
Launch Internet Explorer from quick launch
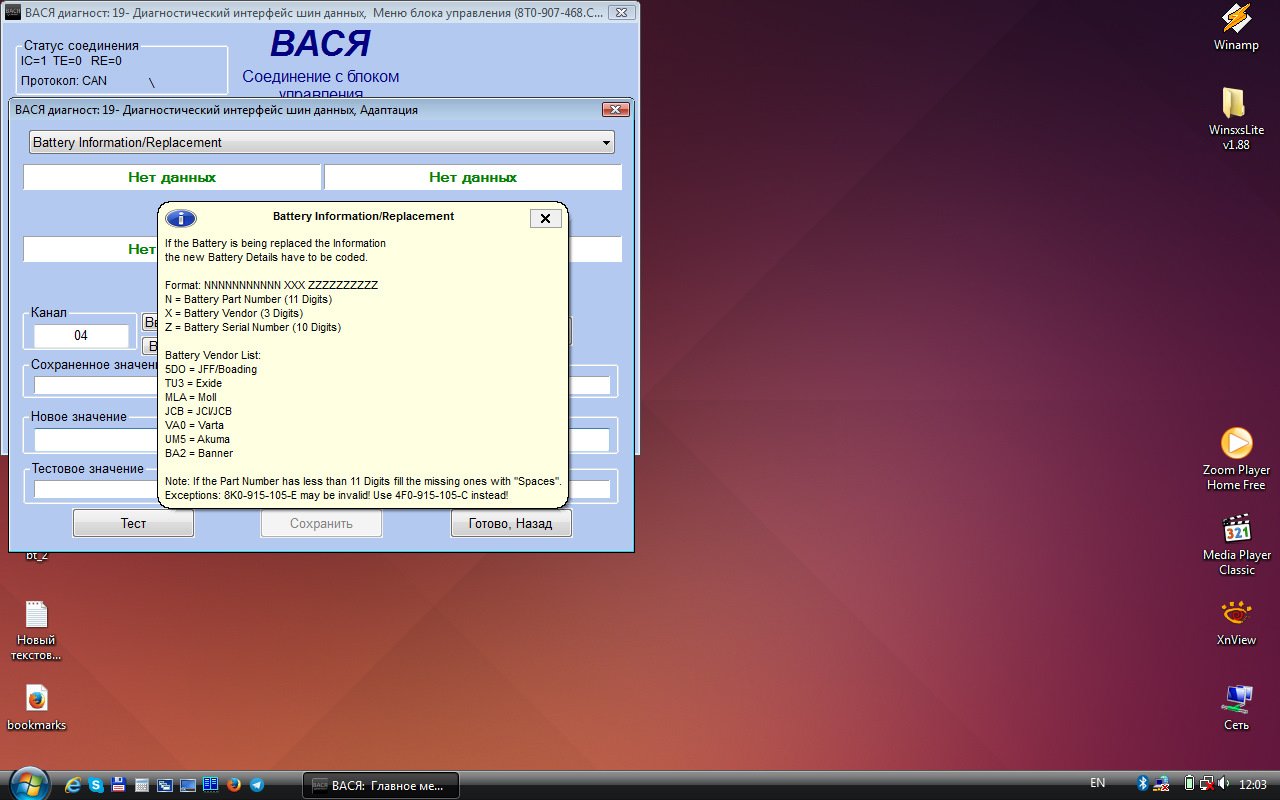pos(73,785)
